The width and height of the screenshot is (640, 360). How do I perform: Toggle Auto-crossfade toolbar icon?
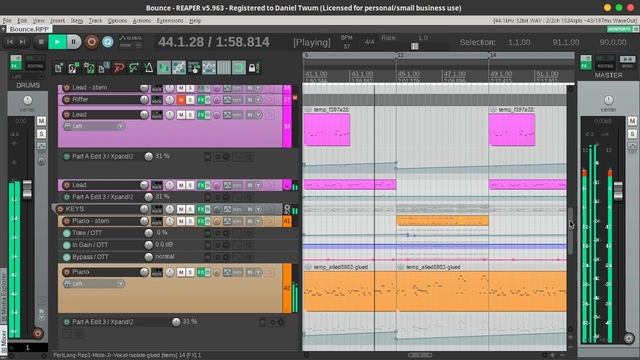click(164, 68)
